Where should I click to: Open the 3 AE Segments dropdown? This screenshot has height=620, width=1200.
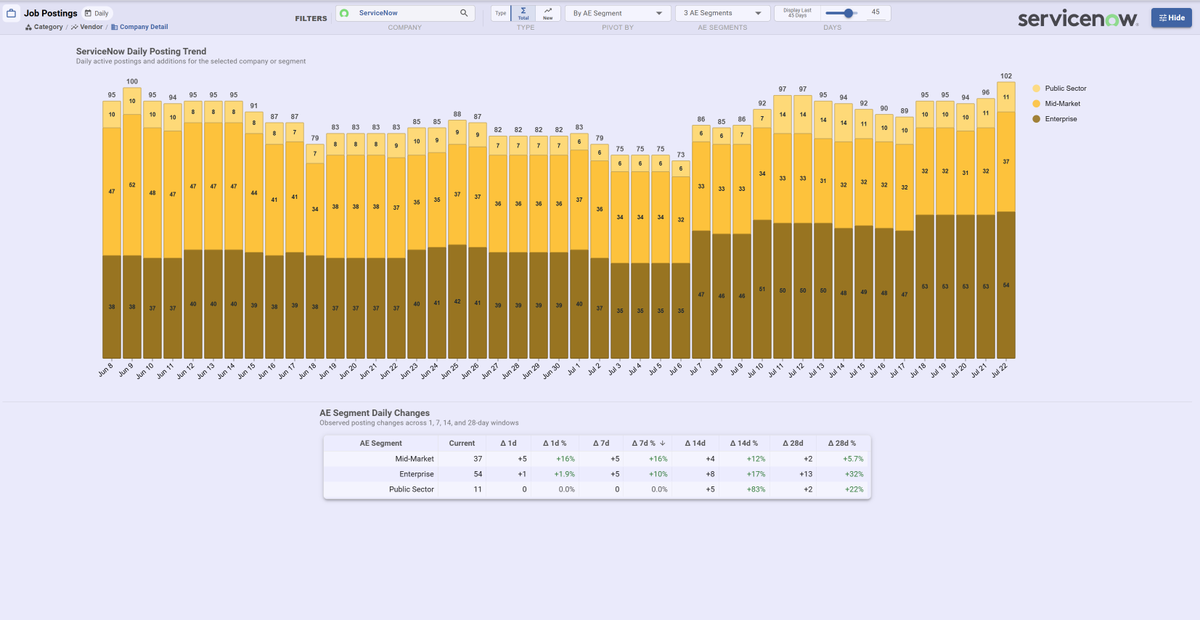point(723,13)
